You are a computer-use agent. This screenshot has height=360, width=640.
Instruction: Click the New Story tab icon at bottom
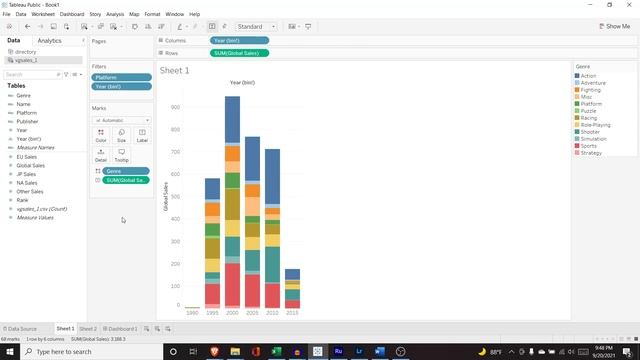click(168, 329)
